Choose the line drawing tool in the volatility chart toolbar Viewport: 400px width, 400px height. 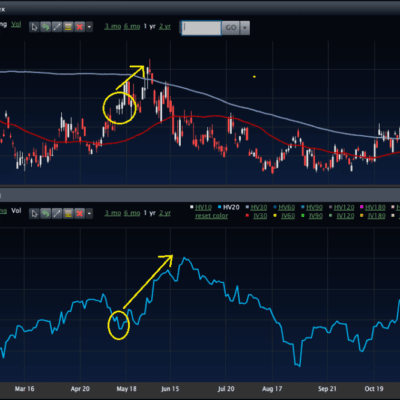[x=57, y=213]
